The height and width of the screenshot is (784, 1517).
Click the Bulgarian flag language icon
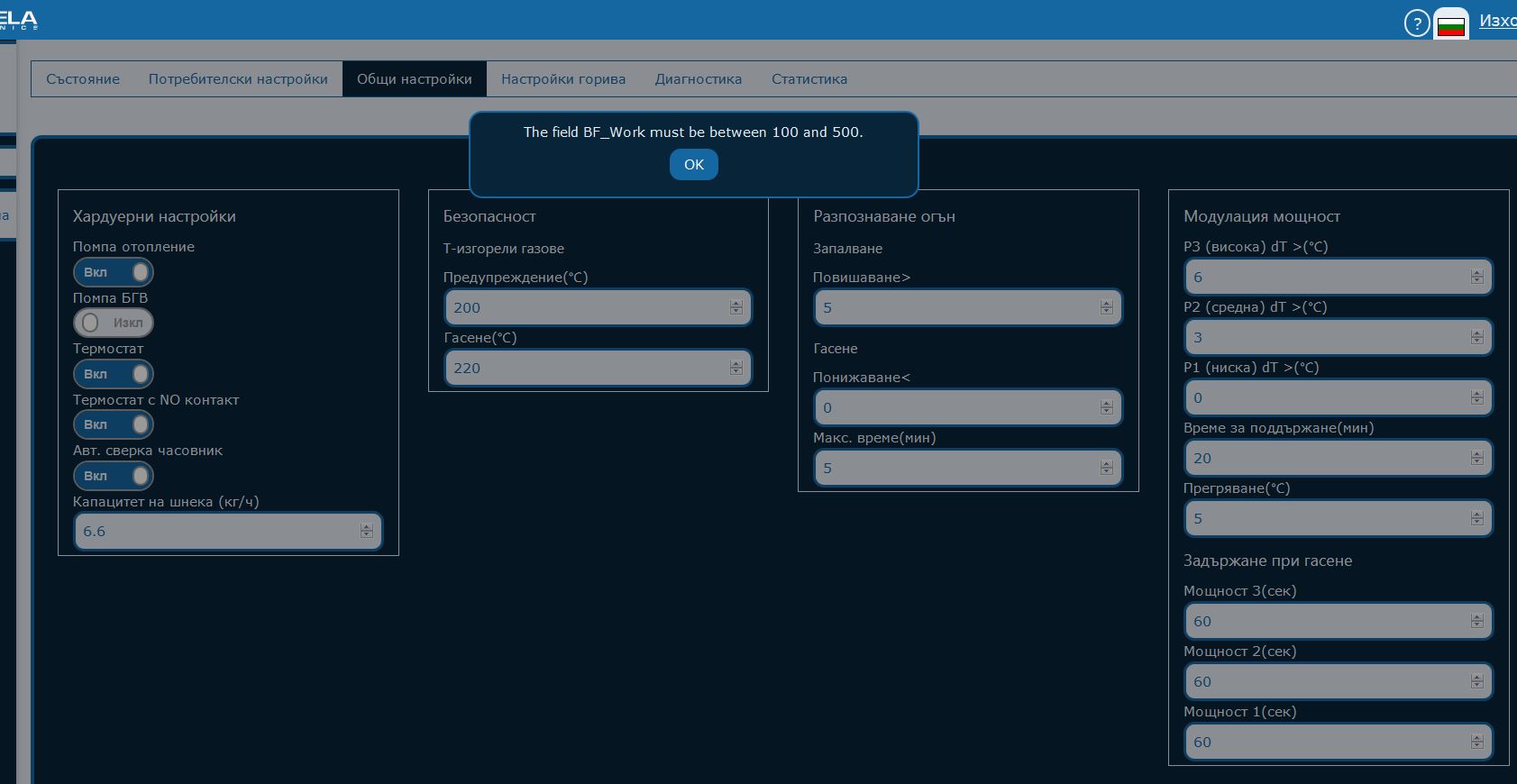1450,24
